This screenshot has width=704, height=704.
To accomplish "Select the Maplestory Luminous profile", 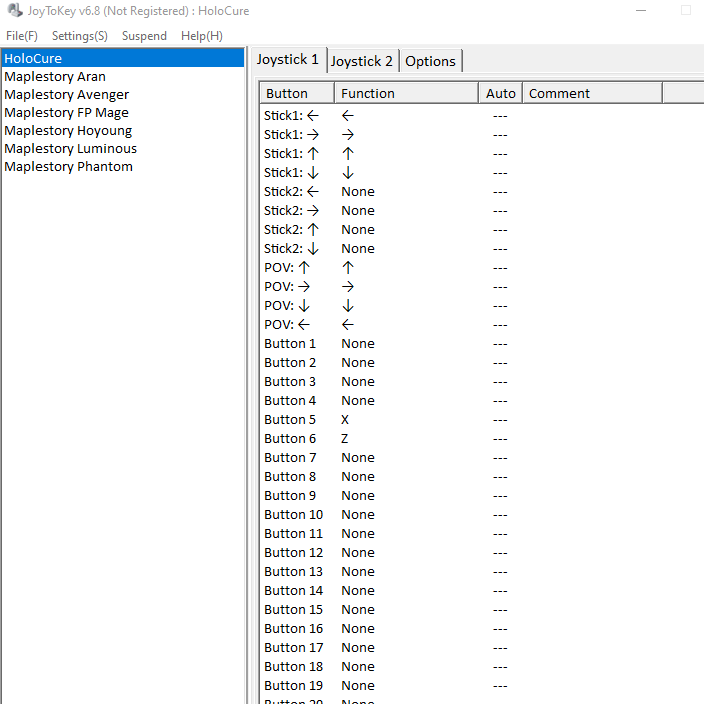I will (x=123, y=148).
